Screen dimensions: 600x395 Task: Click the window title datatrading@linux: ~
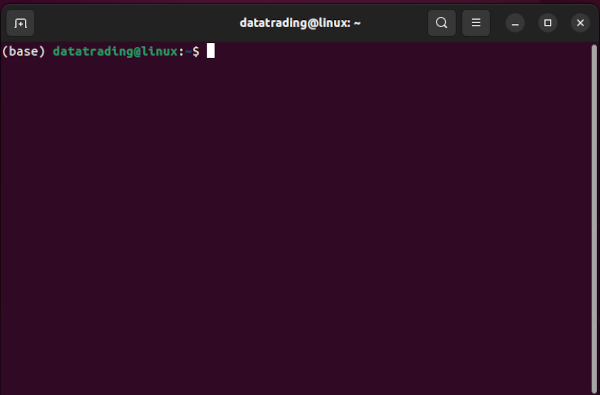pos(300,23)
